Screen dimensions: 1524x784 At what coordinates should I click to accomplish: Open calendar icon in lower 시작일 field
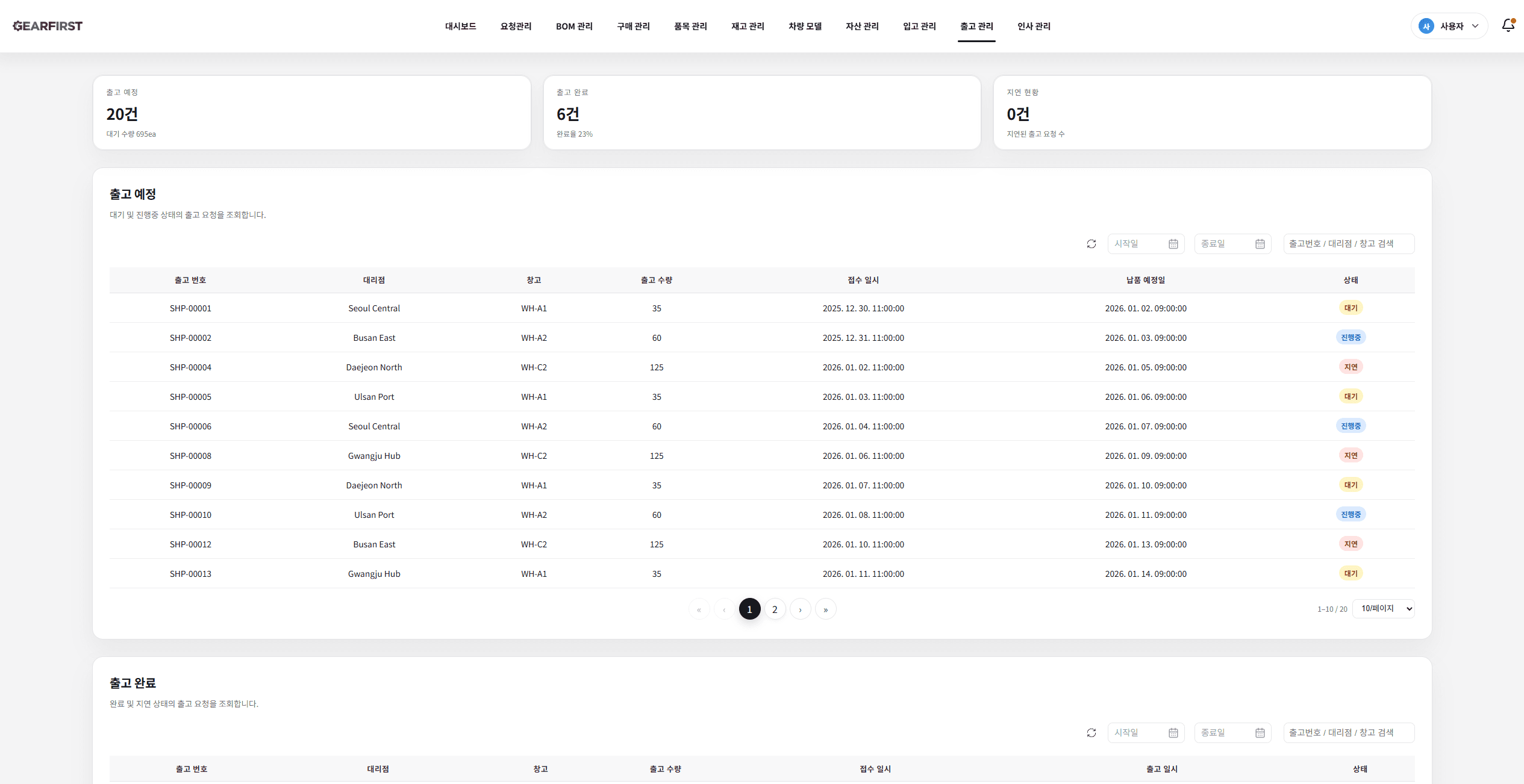tap(1173, 733)
